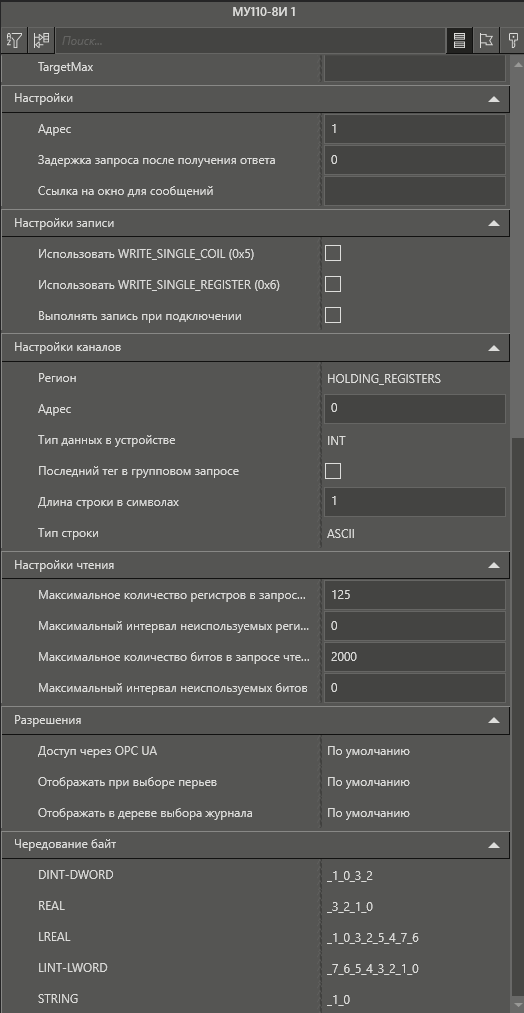524x1013 pixels.
Task: Select the Тип строки property label
Action: (68, 534)
